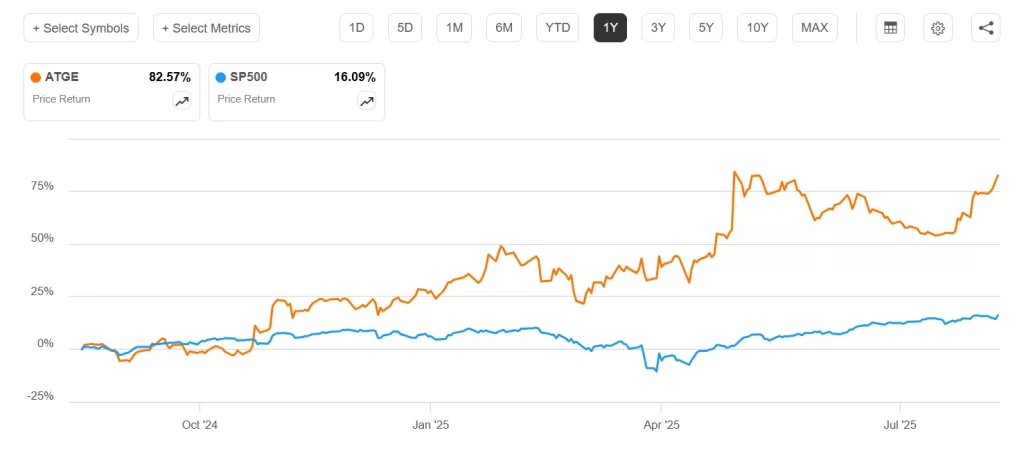Select the active 1Y range
Image resolution: width=1024 pixels, height=460 pixels.
click(x=610, y=28)
